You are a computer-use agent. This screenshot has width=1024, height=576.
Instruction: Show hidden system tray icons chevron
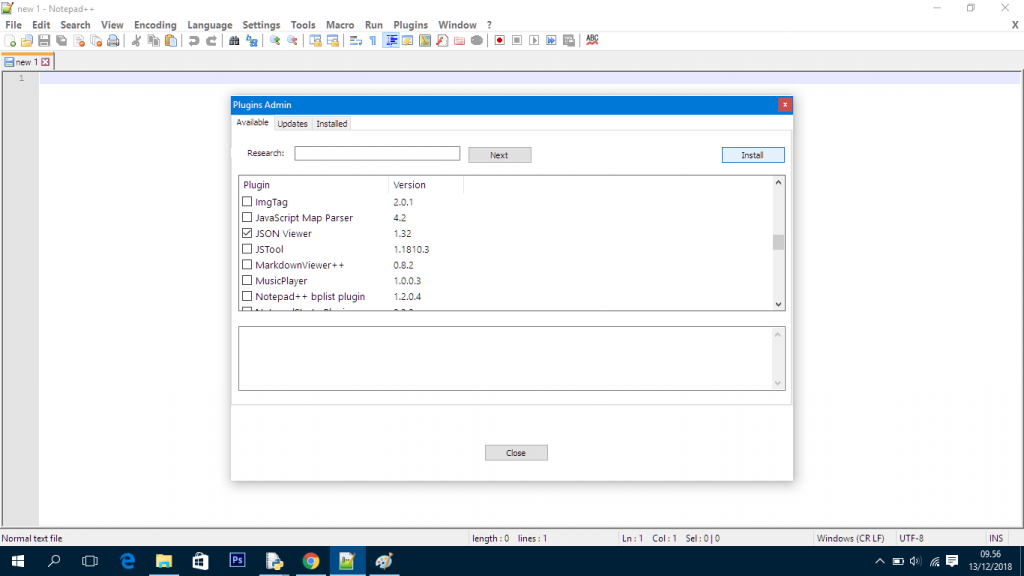pos(880,561)
